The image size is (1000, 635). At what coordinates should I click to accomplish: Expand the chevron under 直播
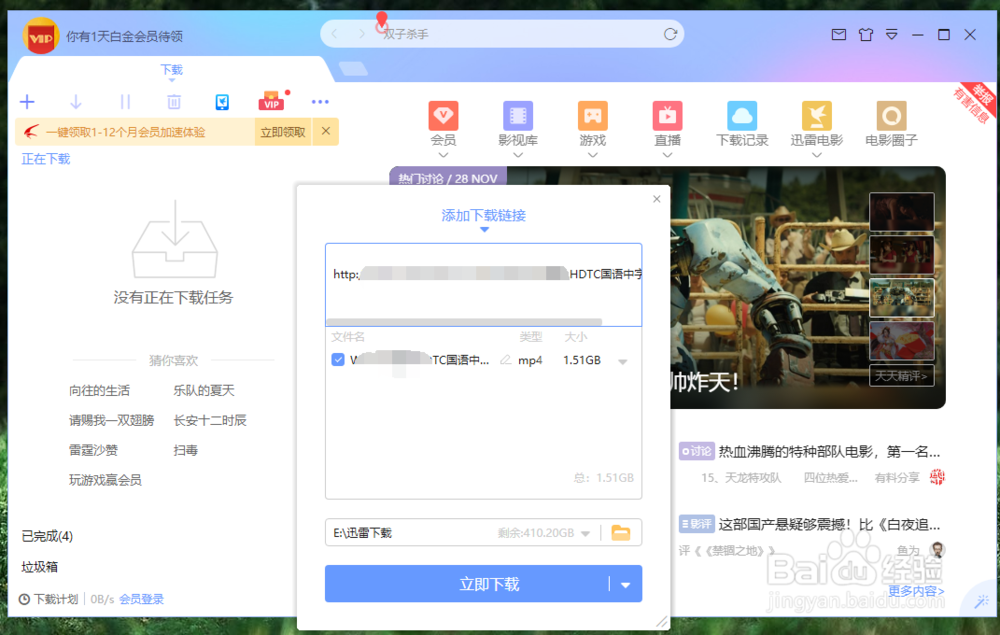pos(667,155)
